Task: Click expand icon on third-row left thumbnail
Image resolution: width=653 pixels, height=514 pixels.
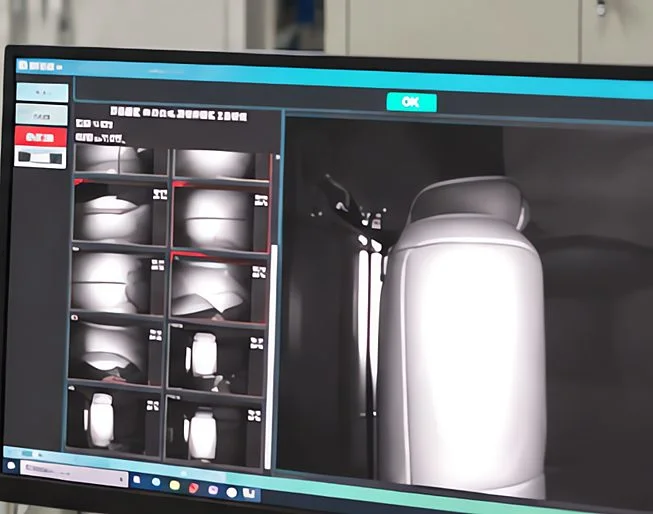Action: click(157, 265)
